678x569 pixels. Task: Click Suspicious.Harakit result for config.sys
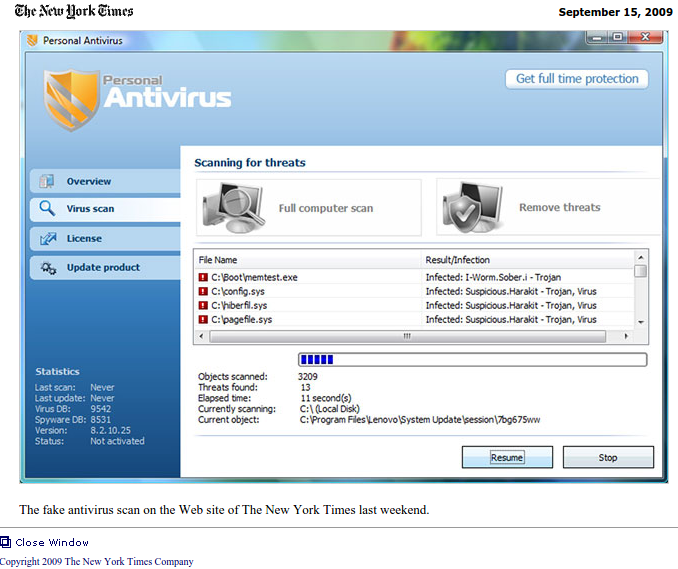pos(511,291)
